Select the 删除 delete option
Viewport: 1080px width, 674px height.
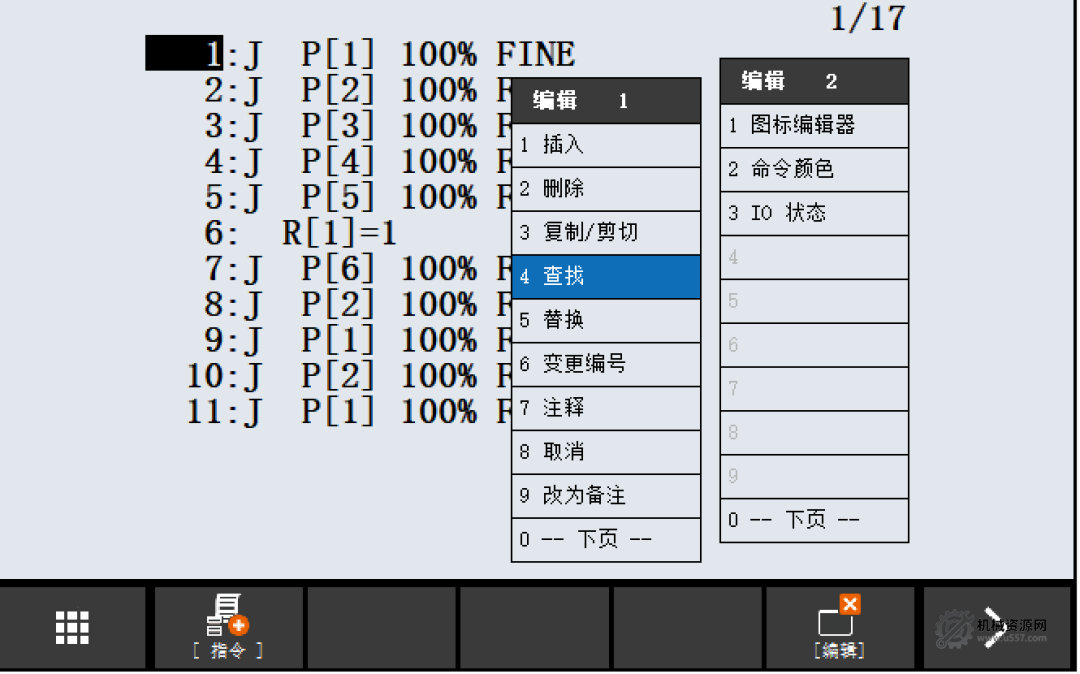pos(605,189)
